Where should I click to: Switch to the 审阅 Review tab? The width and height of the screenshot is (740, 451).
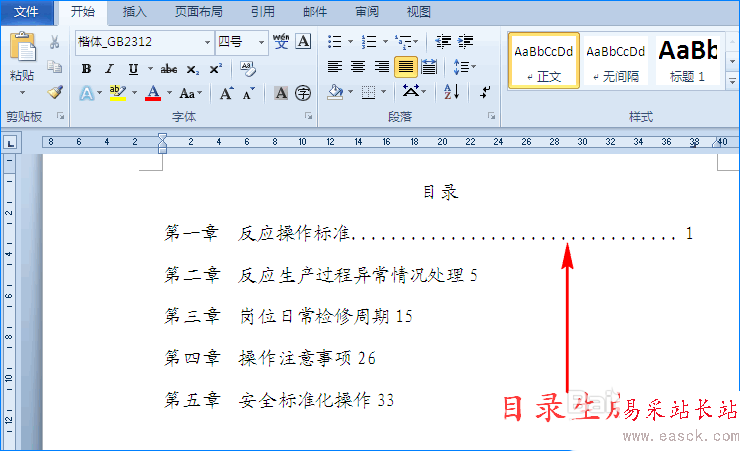click(367, 12)
